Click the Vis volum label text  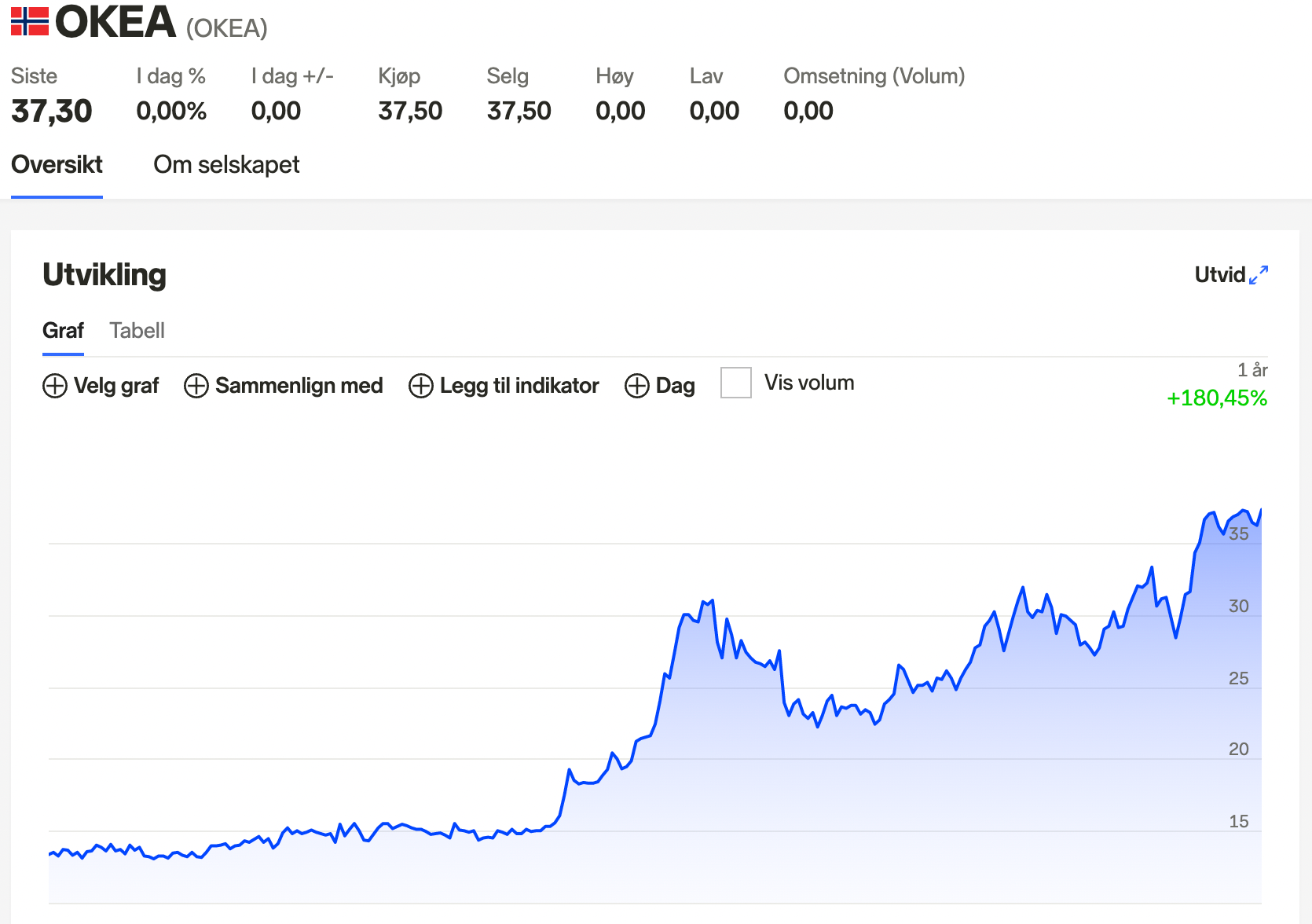click(809, 383)
